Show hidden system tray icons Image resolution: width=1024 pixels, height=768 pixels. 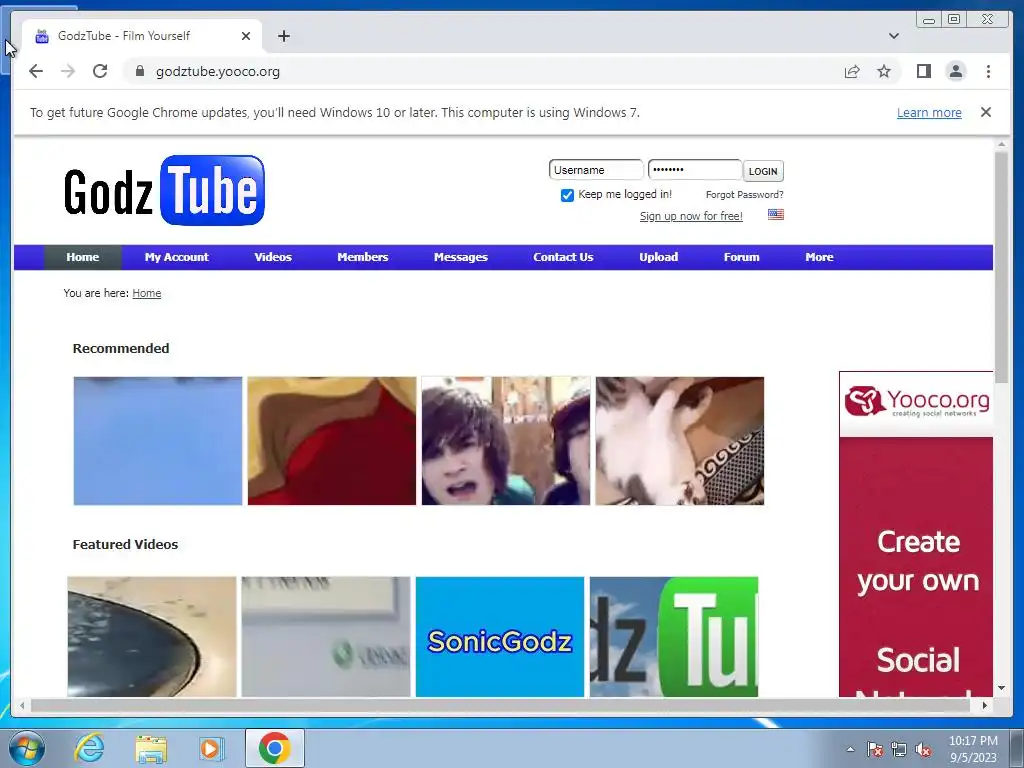(850, 749)
